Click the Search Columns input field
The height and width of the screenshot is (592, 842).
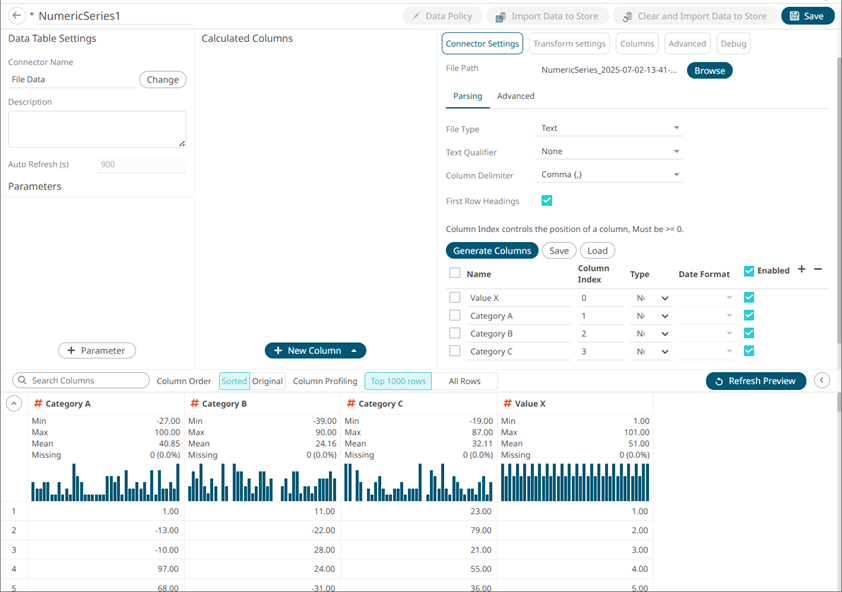82,381
